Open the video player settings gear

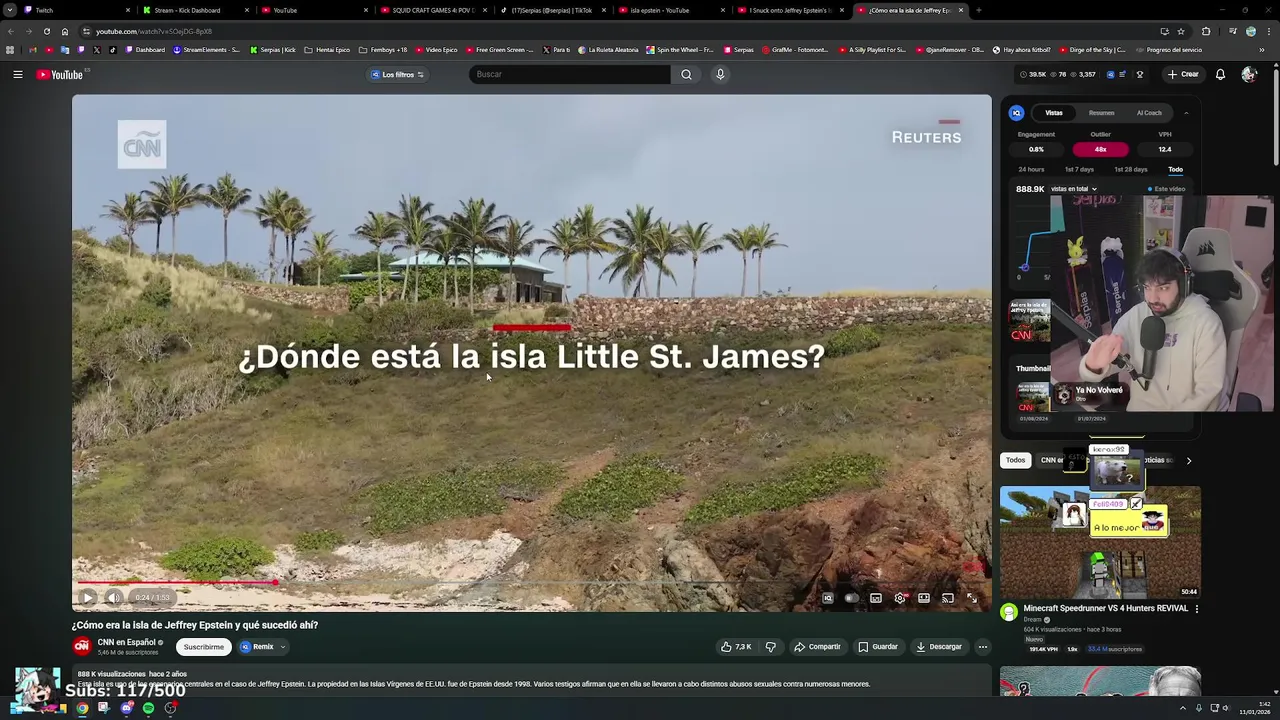point(900,598)
